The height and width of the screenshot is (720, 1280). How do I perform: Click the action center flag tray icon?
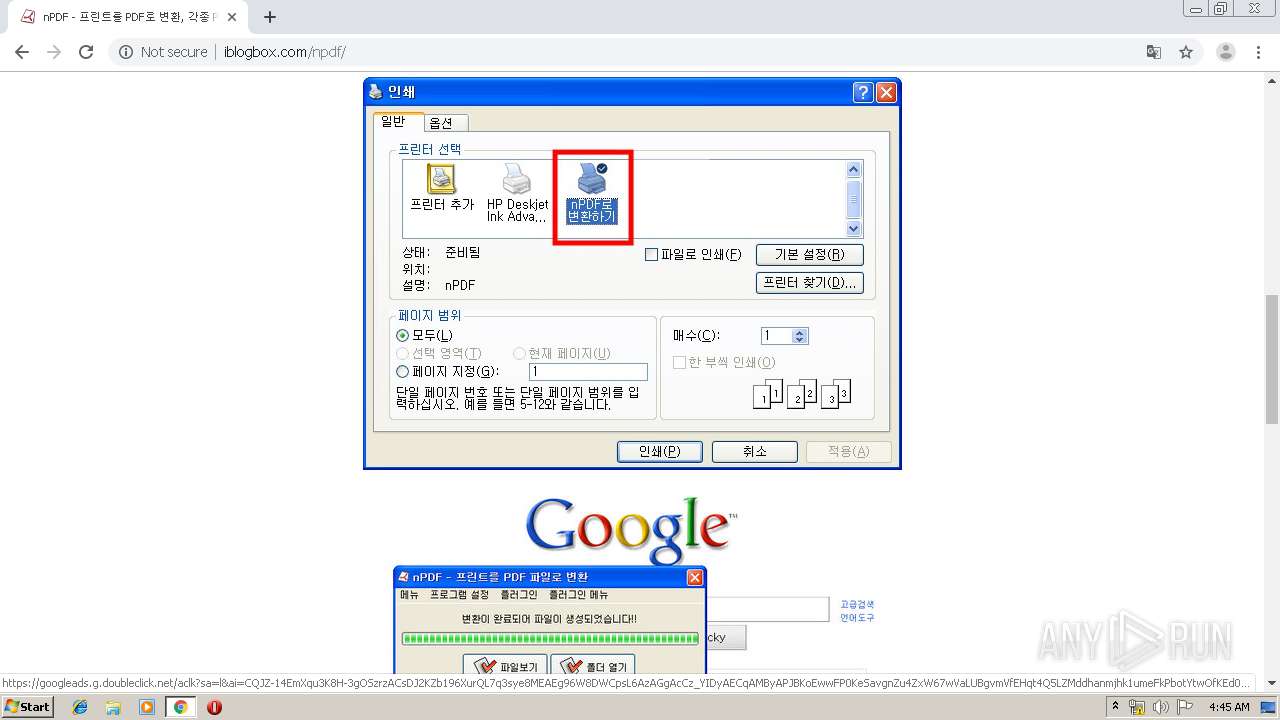pyautogui.click(x=1185, y=707)
